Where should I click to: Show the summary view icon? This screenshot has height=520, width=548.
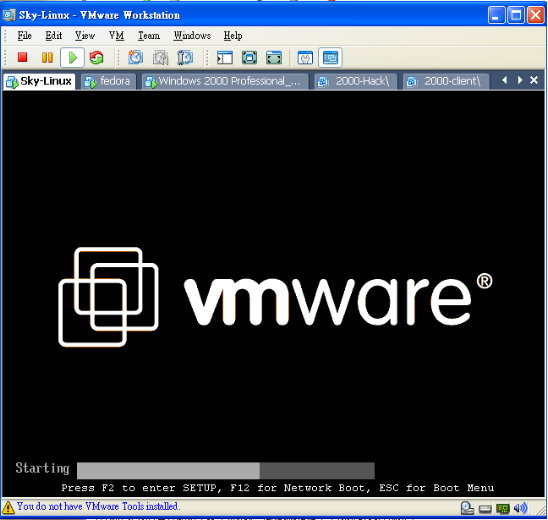305,58
